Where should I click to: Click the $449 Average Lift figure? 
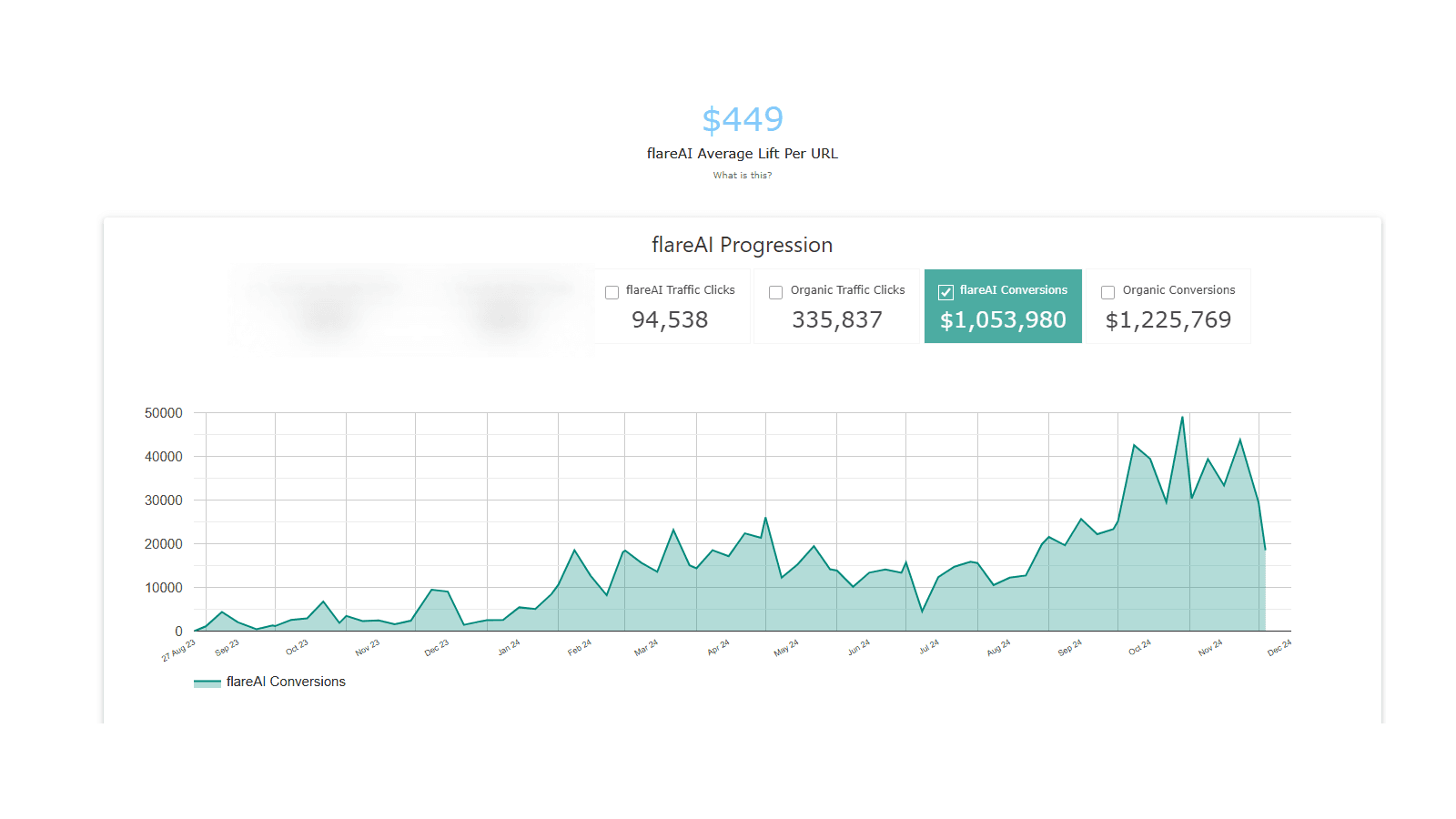(x=743, y=118)
